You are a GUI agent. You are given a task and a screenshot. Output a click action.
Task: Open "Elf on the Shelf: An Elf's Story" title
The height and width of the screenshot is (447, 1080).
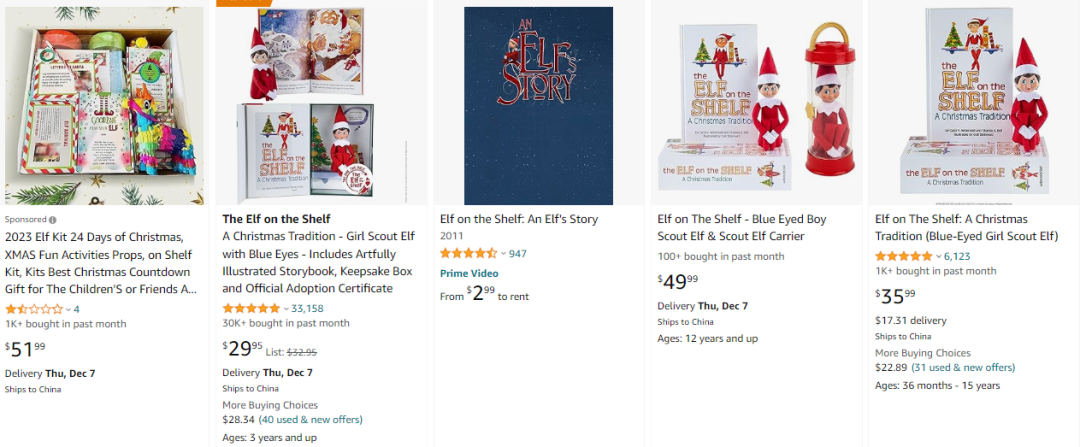[533, 219]
